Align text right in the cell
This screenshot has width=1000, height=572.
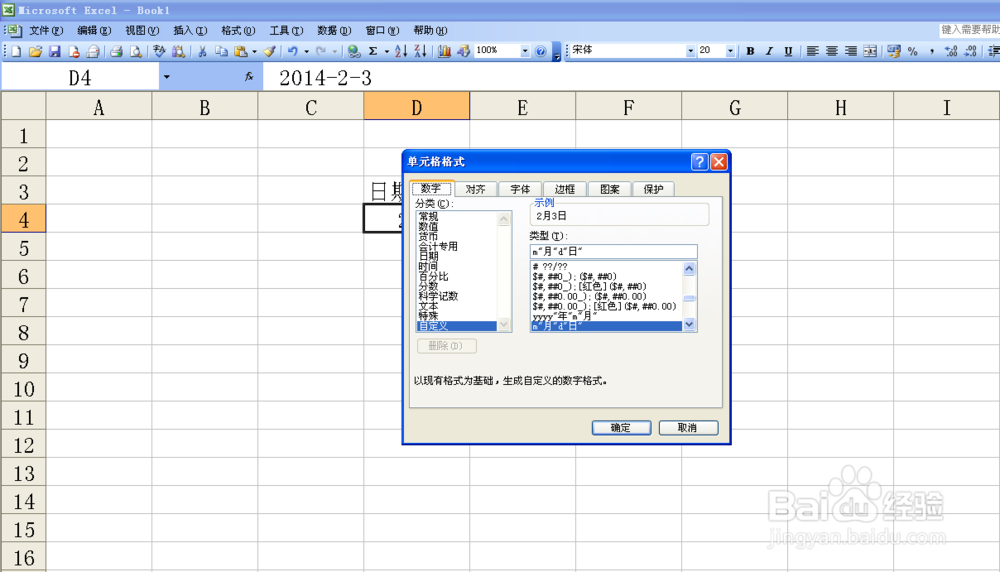851,52
